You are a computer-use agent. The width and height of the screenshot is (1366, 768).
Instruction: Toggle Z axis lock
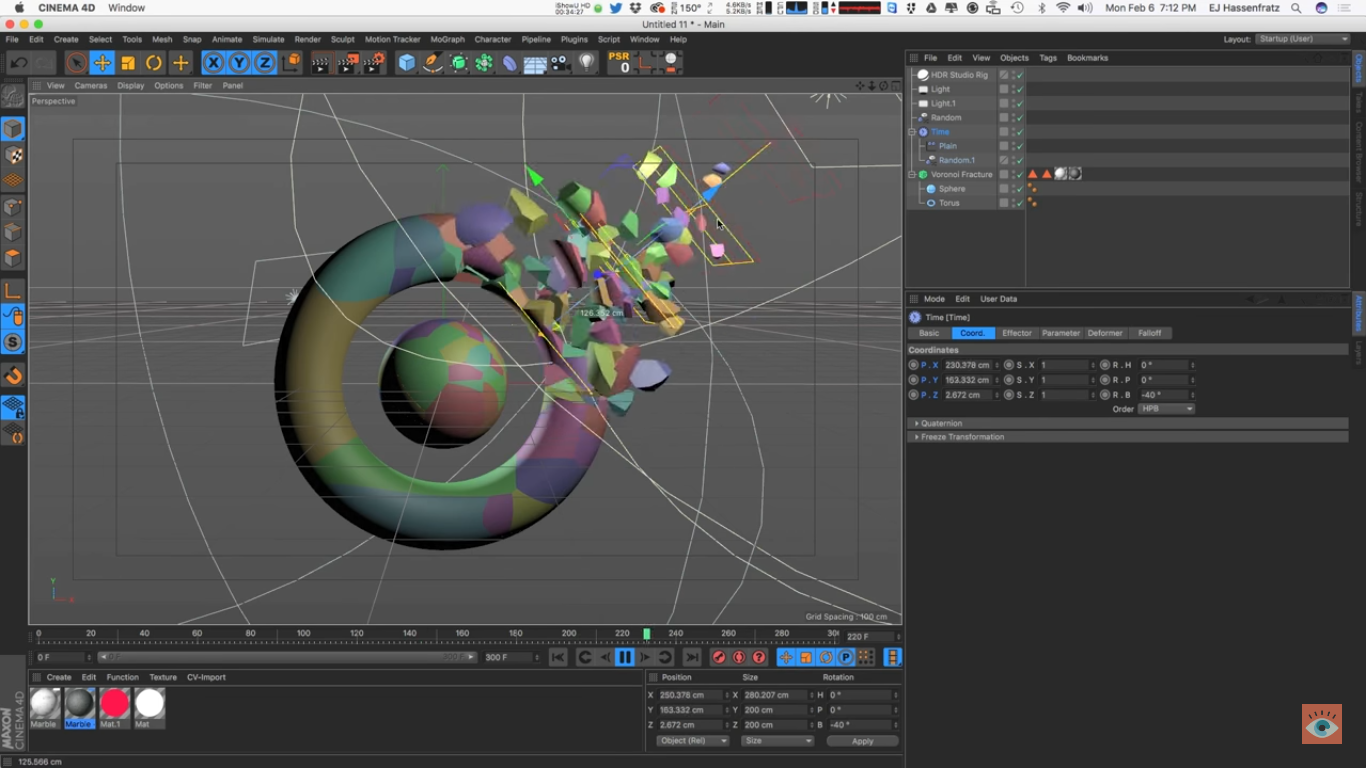(264, 63)
